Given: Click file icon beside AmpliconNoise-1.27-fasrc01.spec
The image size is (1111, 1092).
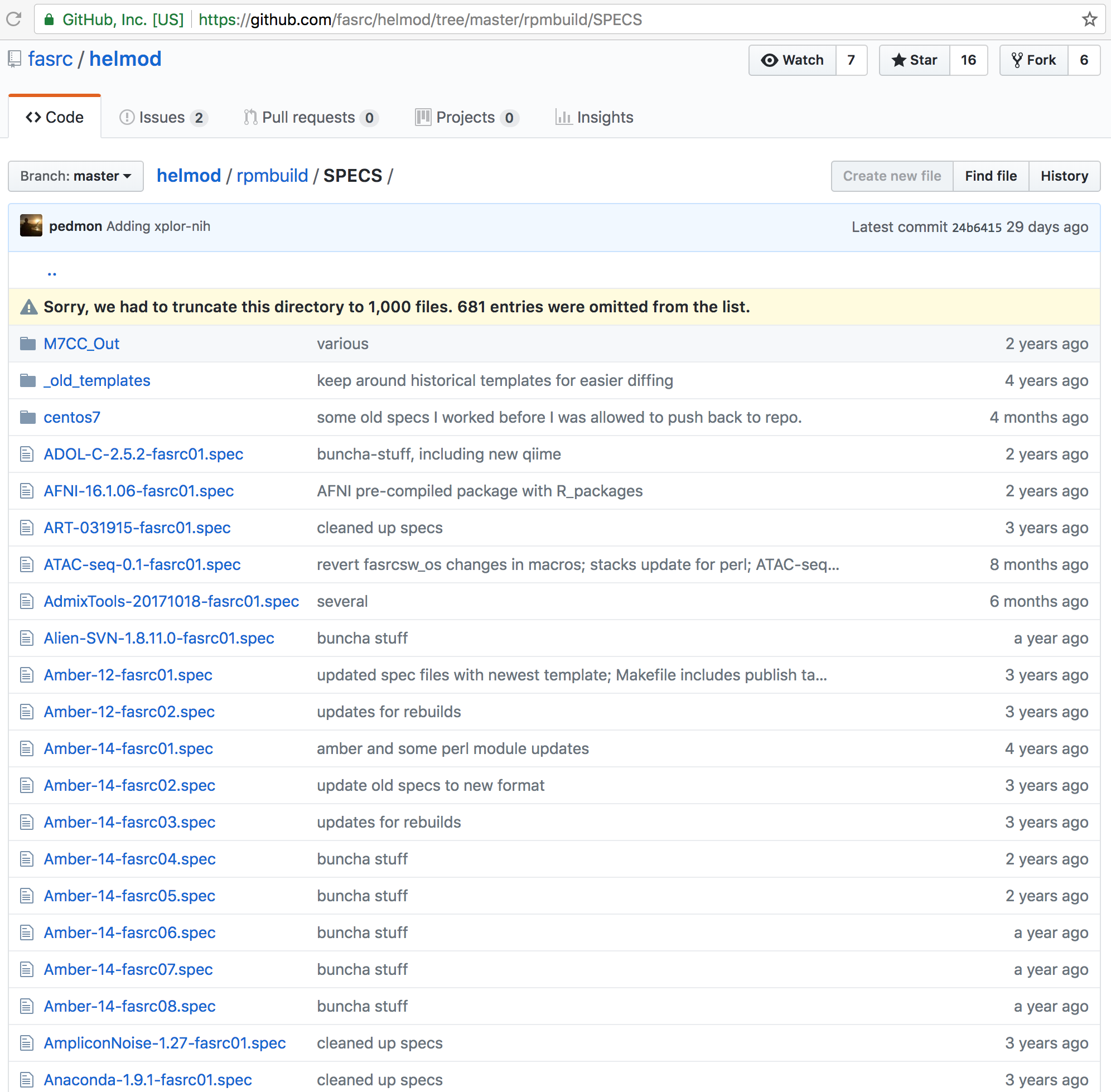Looking at the screenshot, I should 27,1043.
